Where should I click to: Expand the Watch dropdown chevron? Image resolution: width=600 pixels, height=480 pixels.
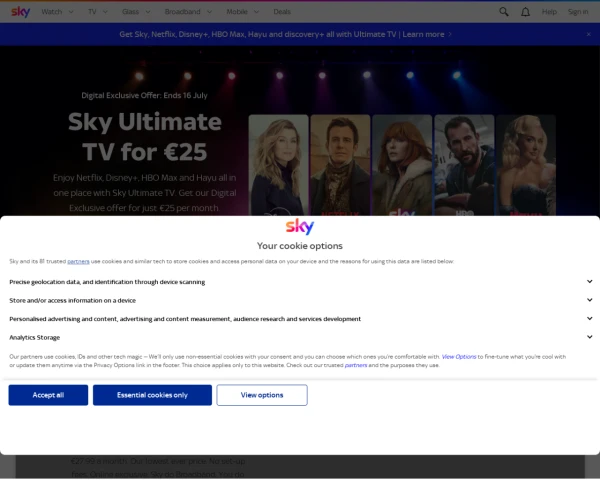[71, 12]
